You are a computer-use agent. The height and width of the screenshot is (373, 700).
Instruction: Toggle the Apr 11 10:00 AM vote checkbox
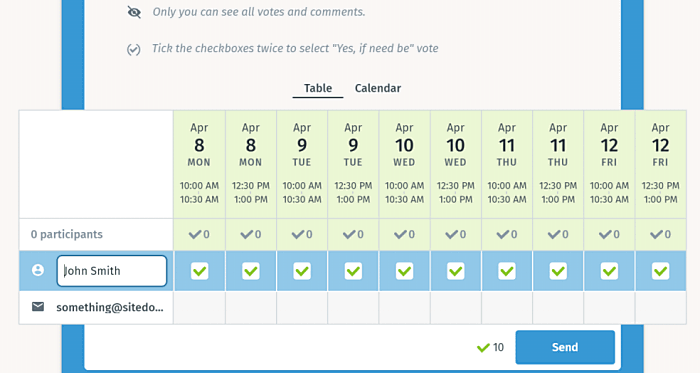point(507,271)
